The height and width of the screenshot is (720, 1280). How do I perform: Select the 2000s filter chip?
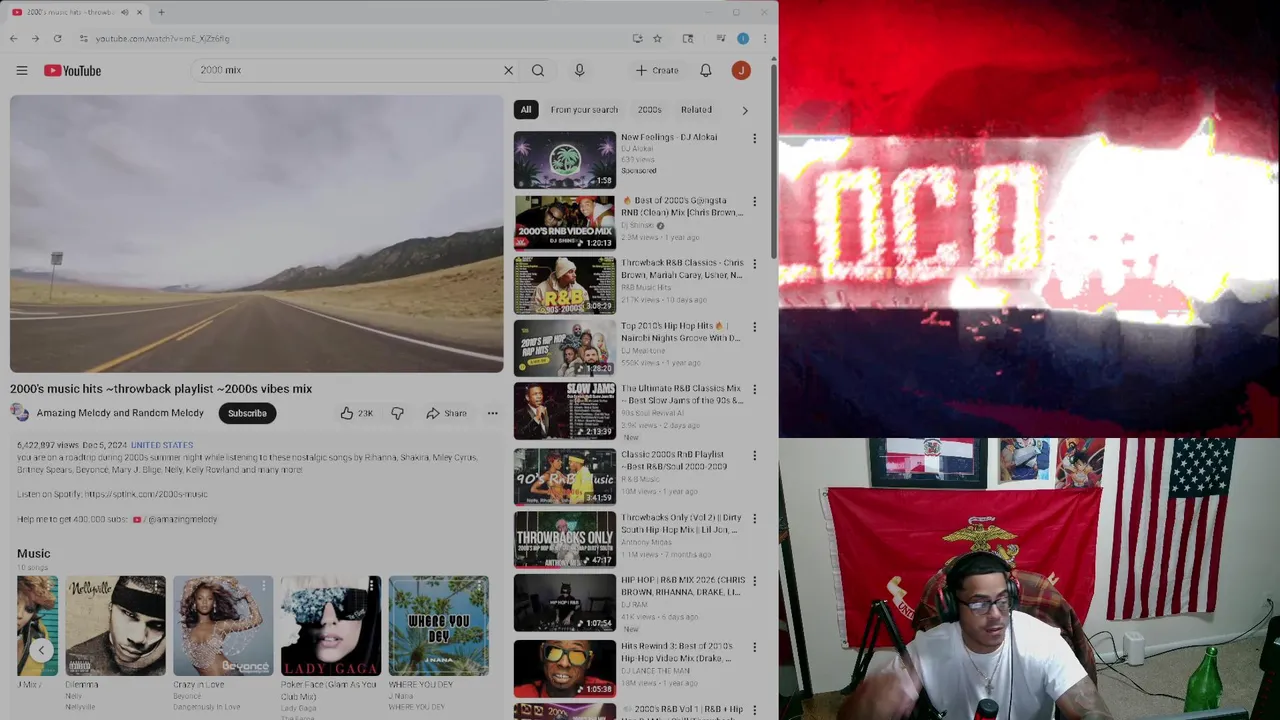[x=650, y=110]
